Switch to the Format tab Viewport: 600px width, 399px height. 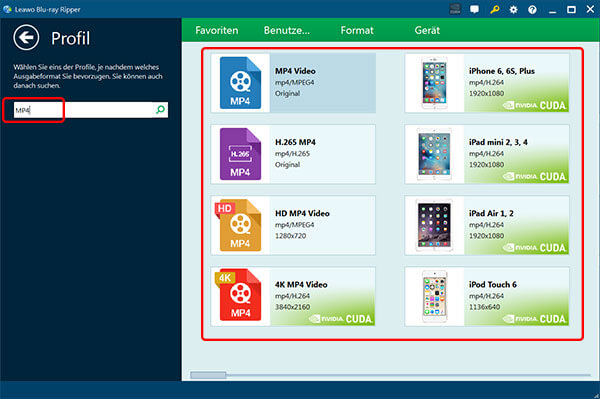357,30
